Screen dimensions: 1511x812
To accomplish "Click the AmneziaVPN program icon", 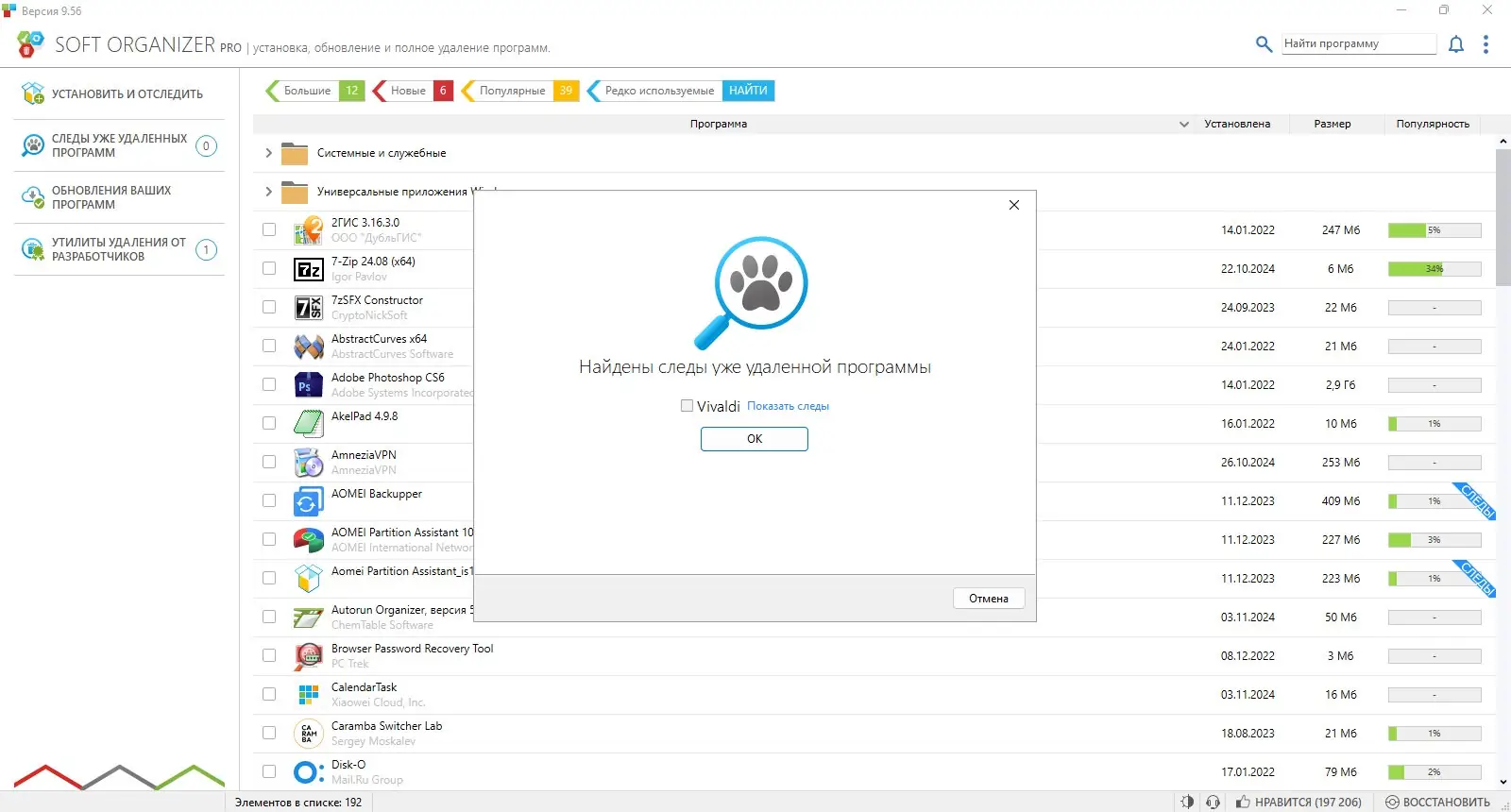I will coord(309,463).
